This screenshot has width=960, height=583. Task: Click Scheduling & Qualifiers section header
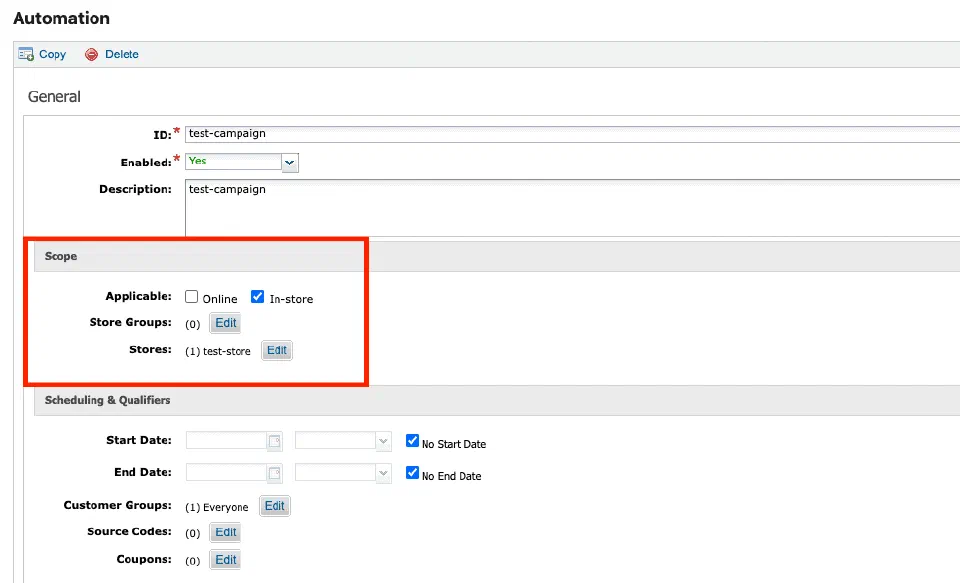[497, 401]
